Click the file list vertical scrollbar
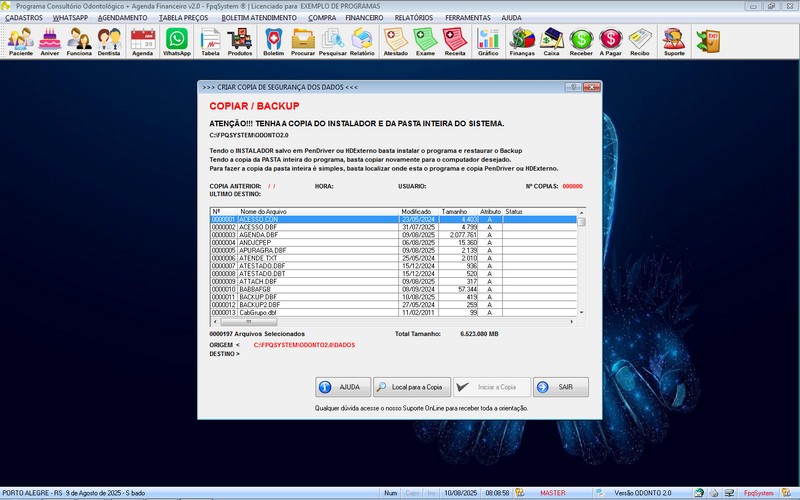Viewport: 800px width, 500px height. coord(582,265)
